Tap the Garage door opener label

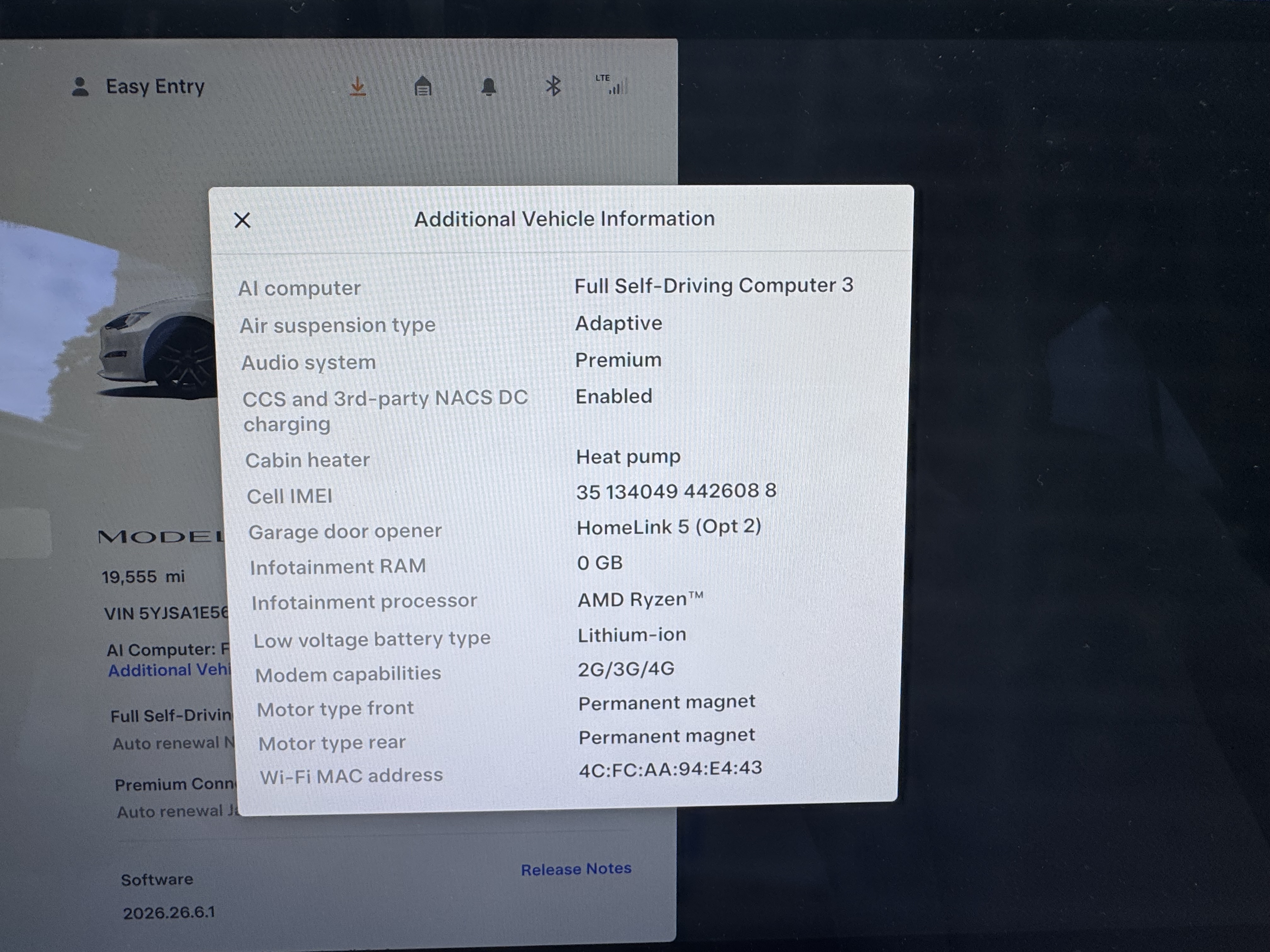click(x=345, y=531)
